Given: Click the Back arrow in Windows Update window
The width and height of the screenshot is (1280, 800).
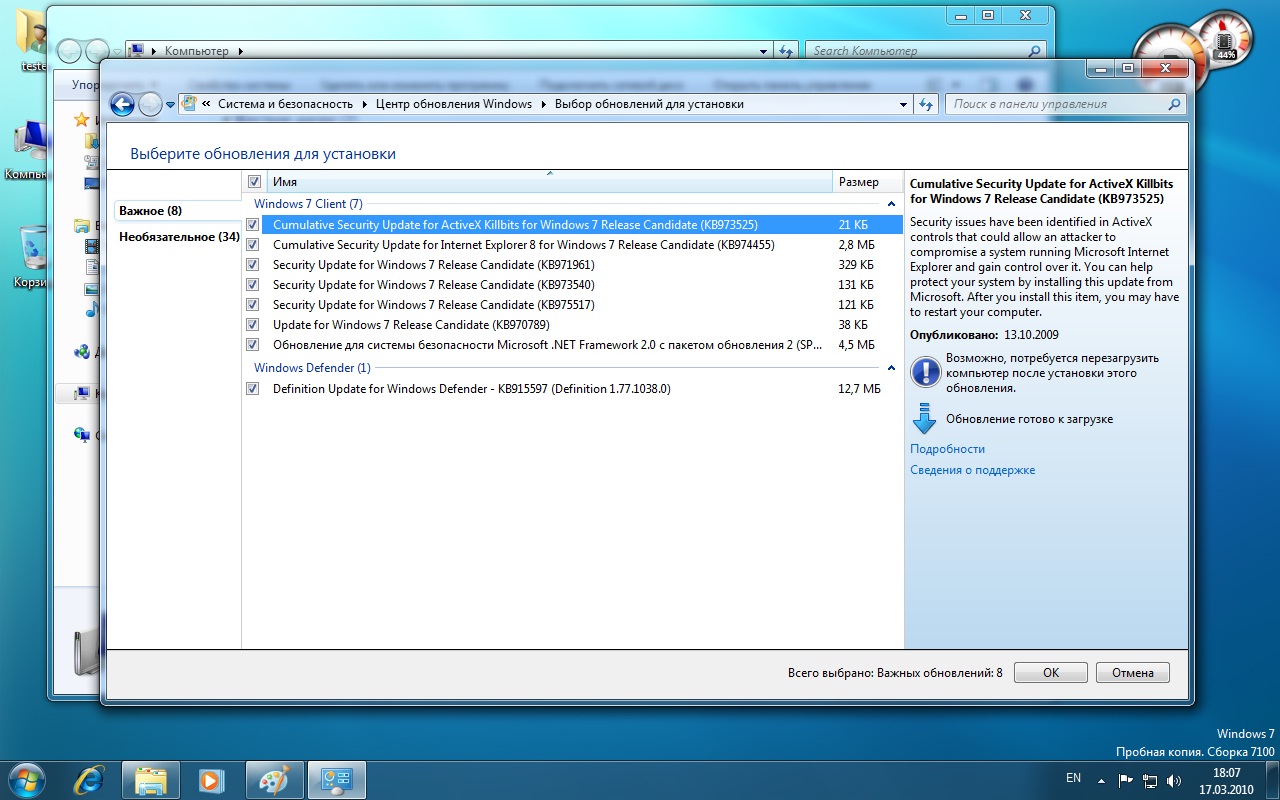Looking at the screenshot, I should click(x=122, y=104).
